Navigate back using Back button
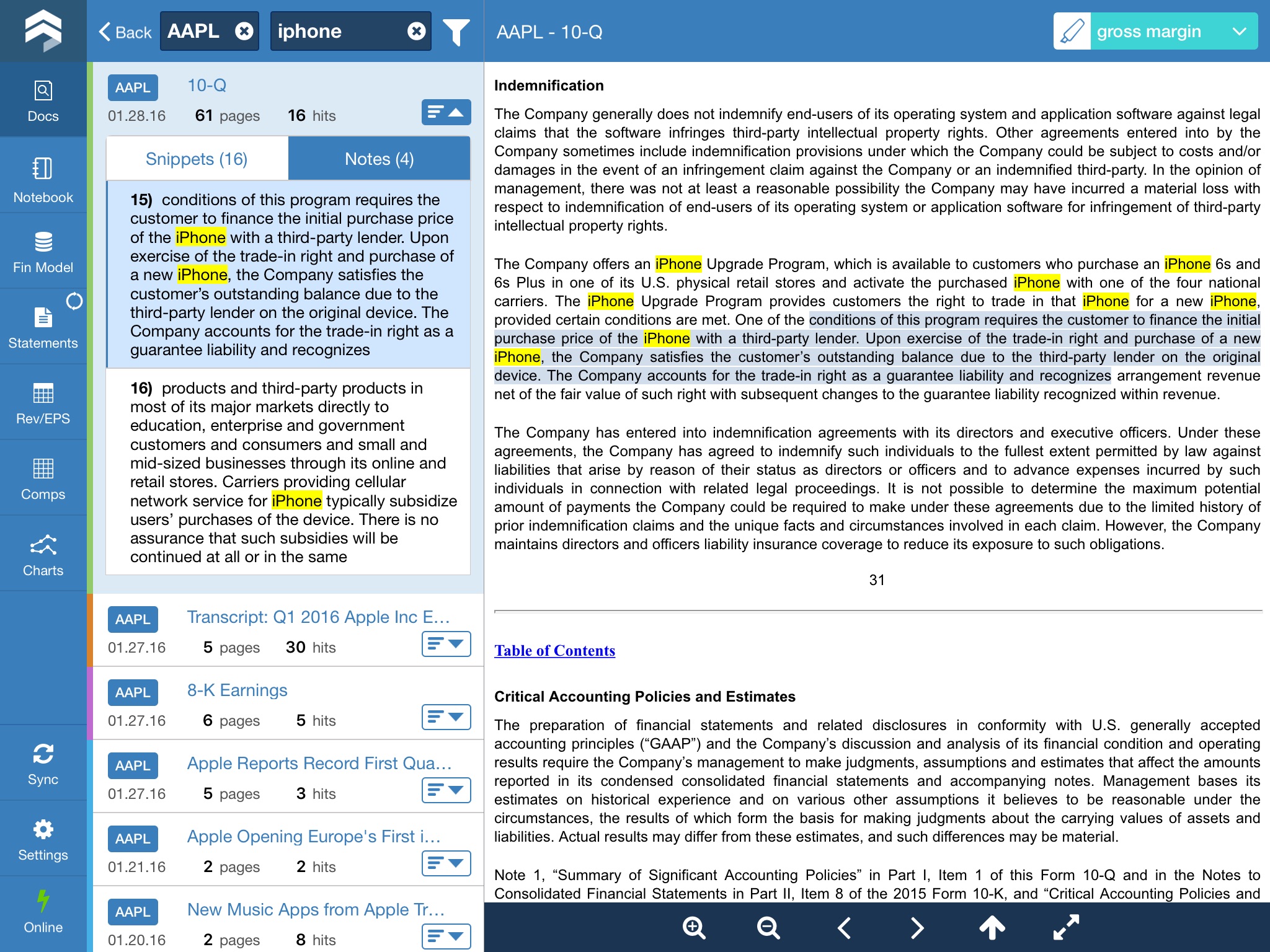The width and height of the screenshot is (1270, 952). [x=122, y=30]
